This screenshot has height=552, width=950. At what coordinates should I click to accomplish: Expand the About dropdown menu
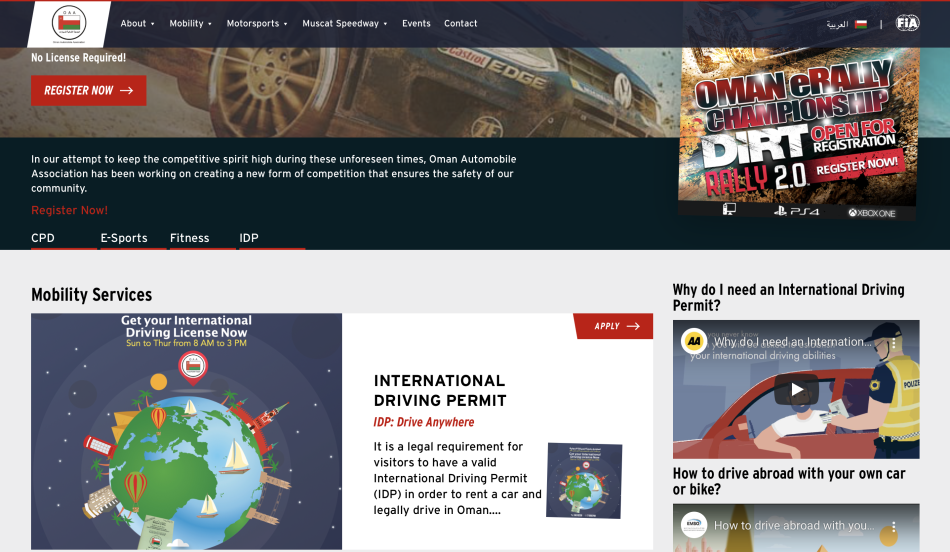(x=138, y=24)
